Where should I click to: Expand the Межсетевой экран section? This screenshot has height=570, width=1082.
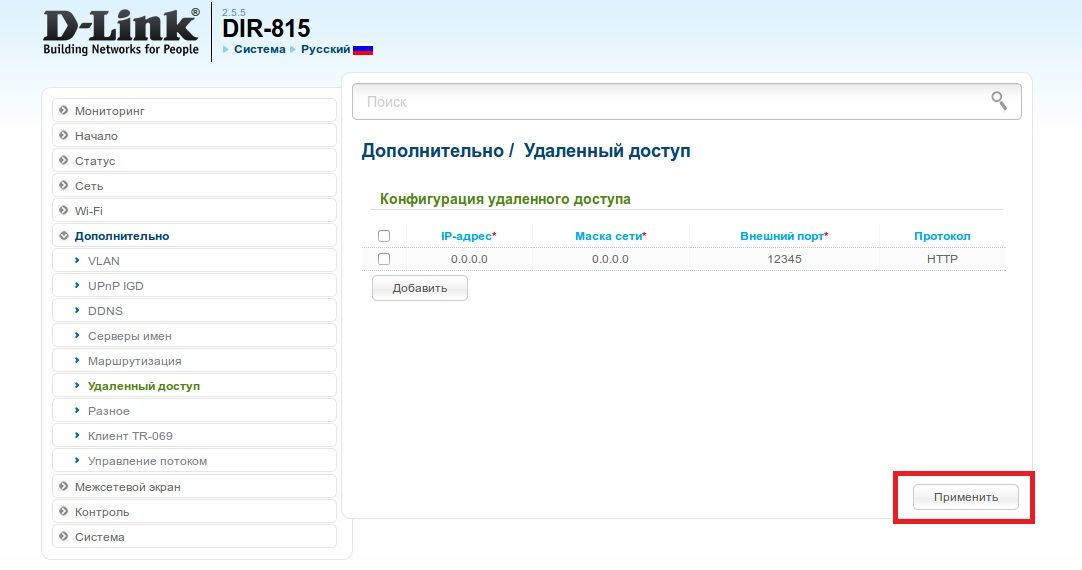click(127, 487)
